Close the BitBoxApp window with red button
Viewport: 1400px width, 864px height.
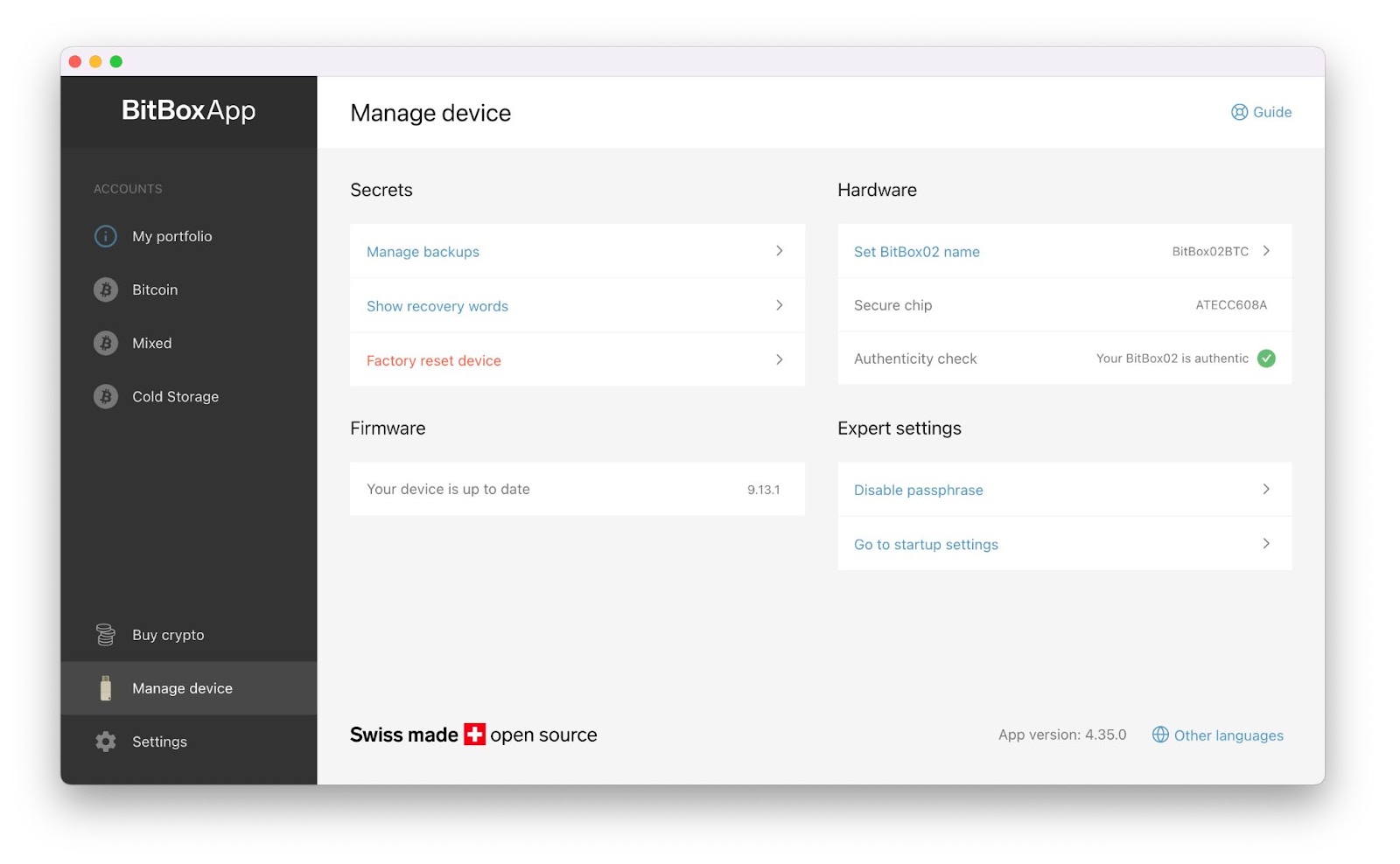[x=75, y=61]
